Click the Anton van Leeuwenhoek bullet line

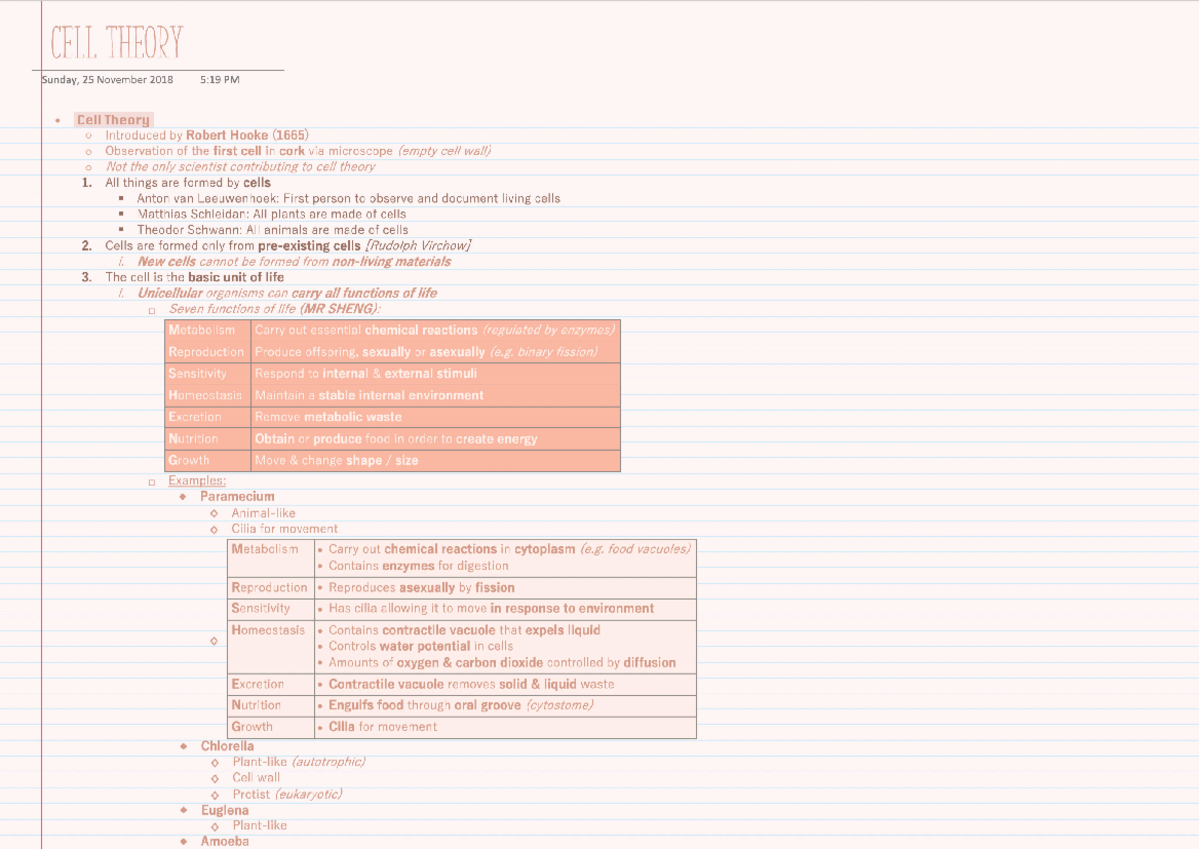348,199
